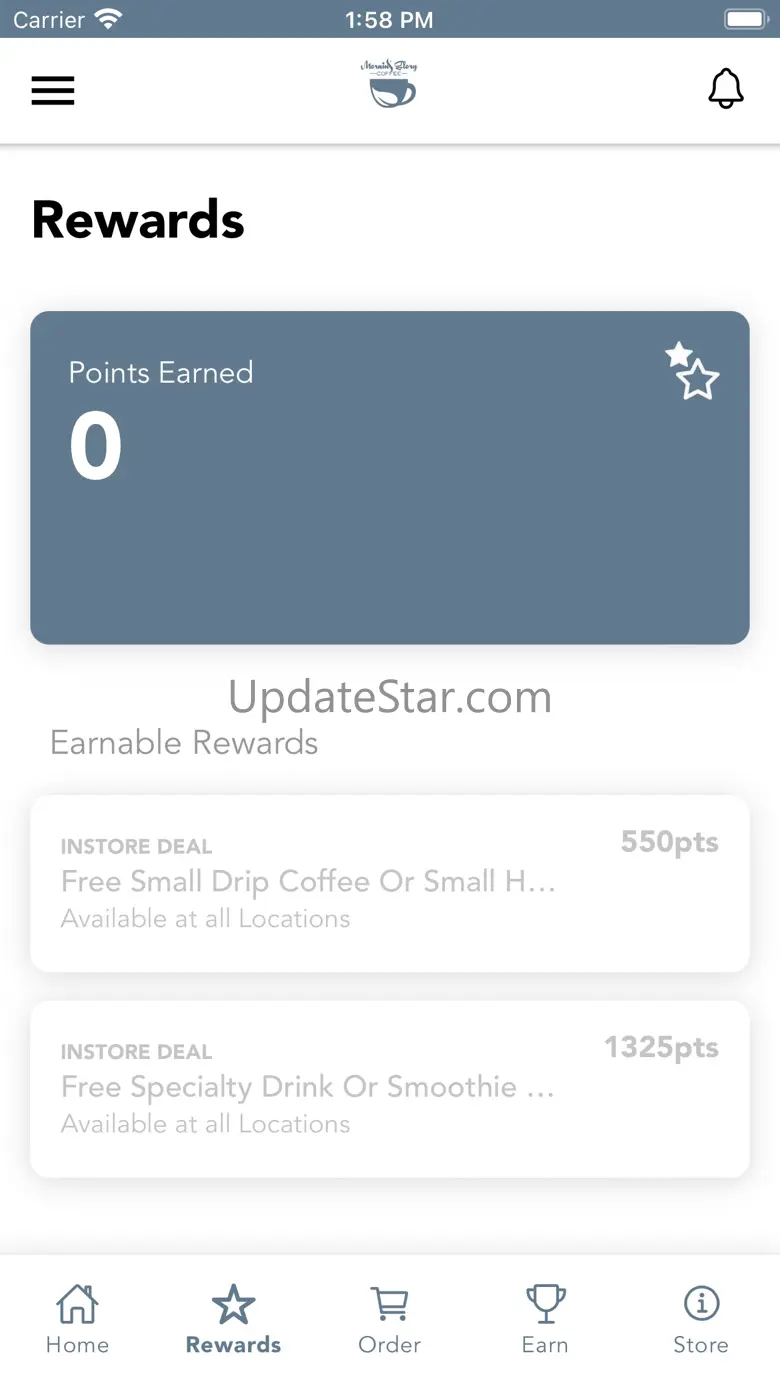Screen dimensions: 780x1387
Task: Open the Store tab label
Action: coord(701,1345)
